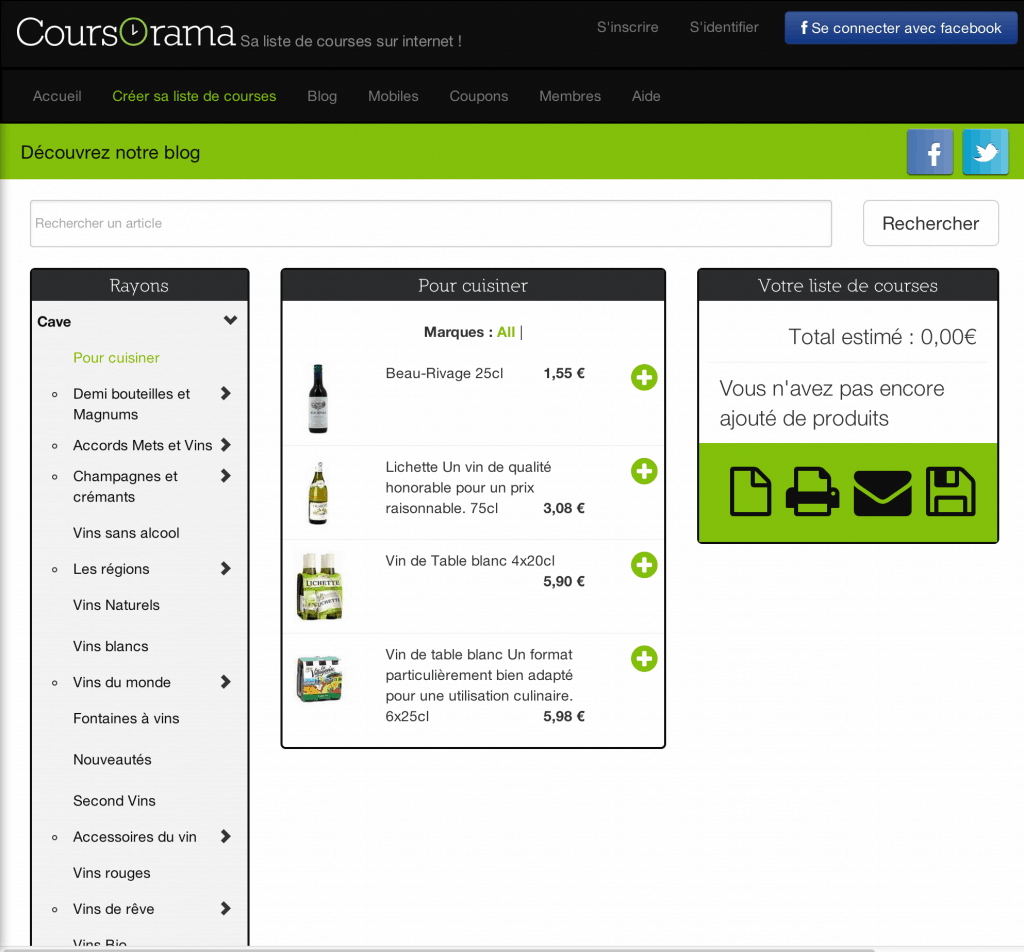Click Vin de Table blanc 4x20cl name
Screen dimensions: 1024x952
(x=470, y=561)
